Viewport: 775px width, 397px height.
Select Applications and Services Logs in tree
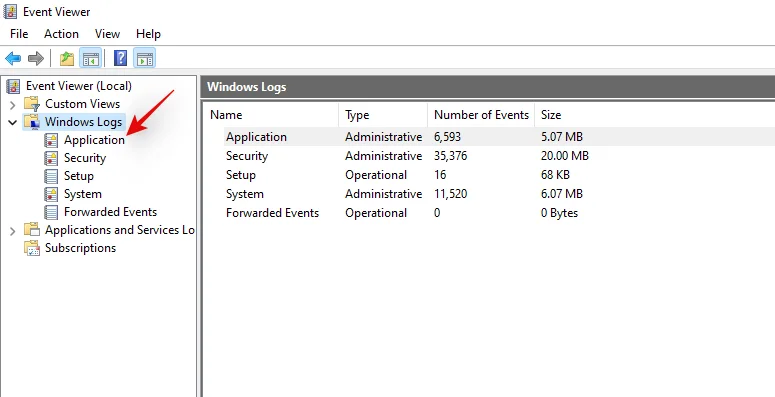point(120,230)
